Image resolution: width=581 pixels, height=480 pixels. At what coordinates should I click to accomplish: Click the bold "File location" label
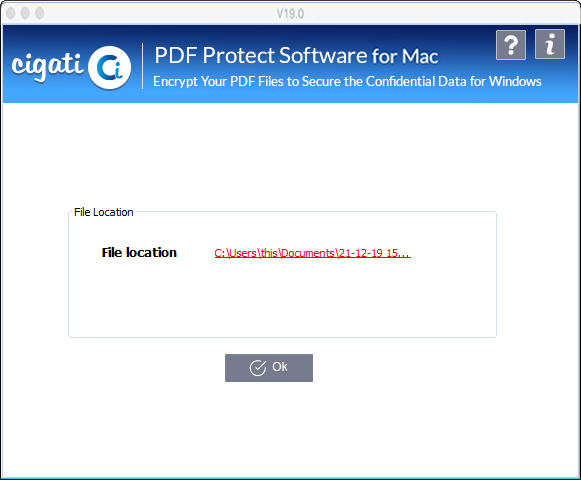coord(139,253)
